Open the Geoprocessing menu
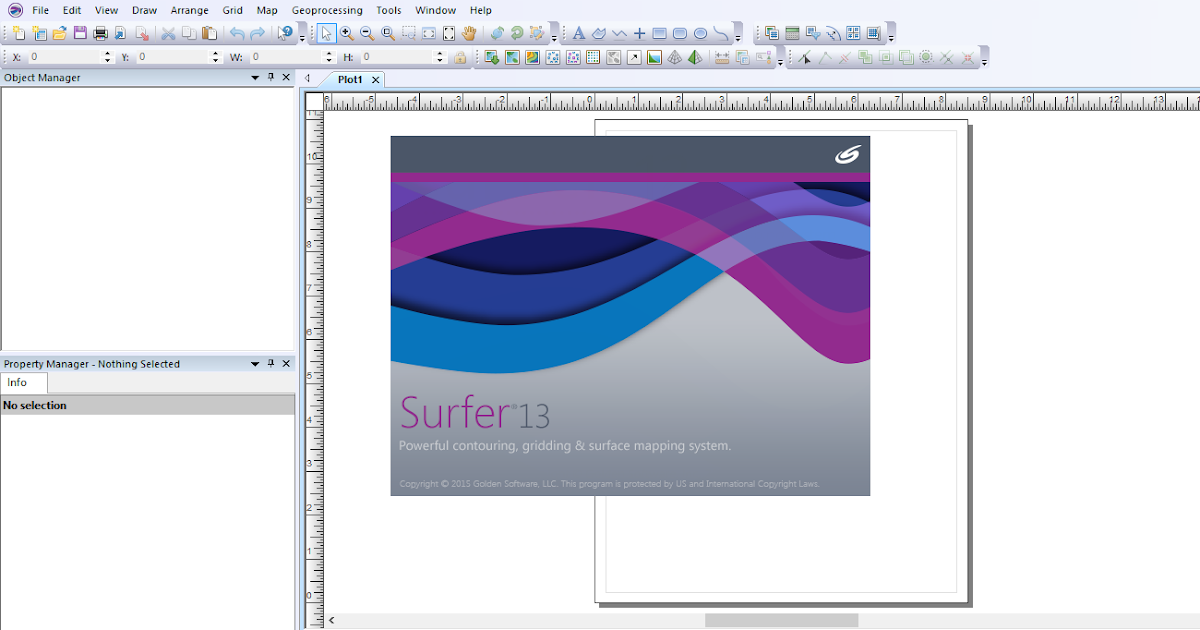The width and height of the screenshot is (1200, 630). (x=327, y=10)
